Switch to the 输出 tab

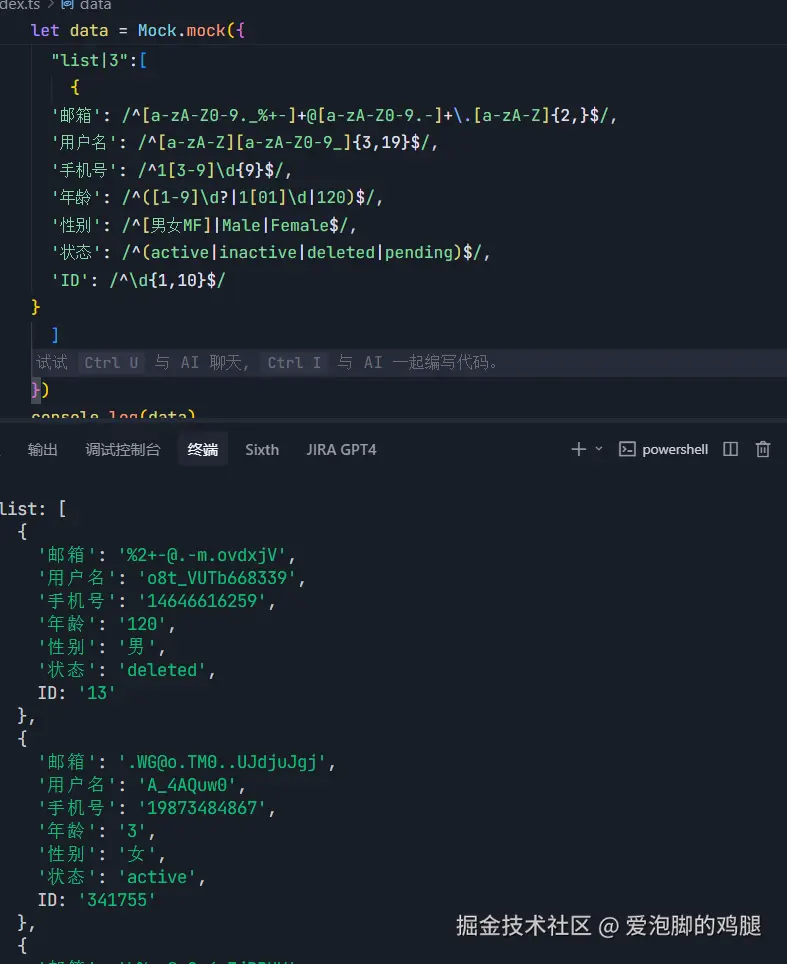point(42,450)
